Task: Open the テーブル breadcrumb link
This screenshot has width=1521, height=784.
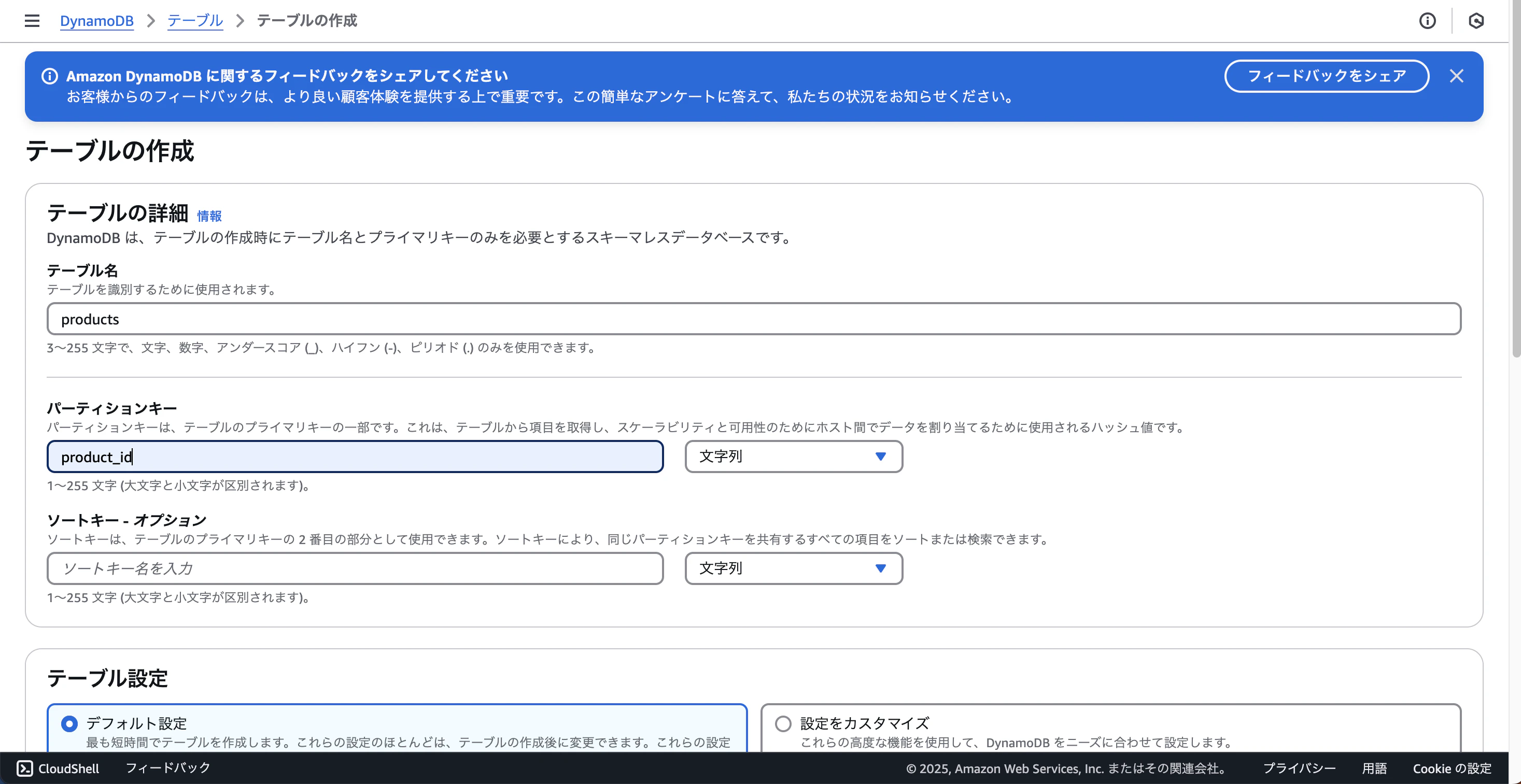Action: (195, 20)
